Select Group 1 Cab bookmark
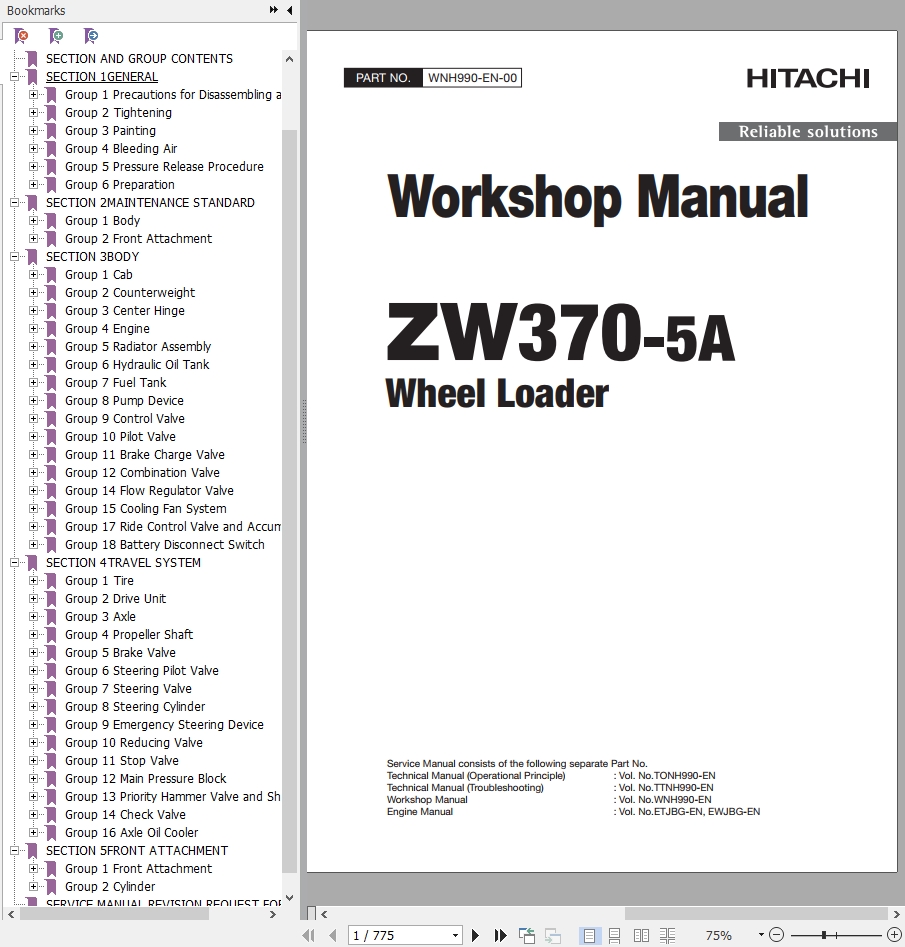Viewport: 905px width, 947px height. point(98,275)
